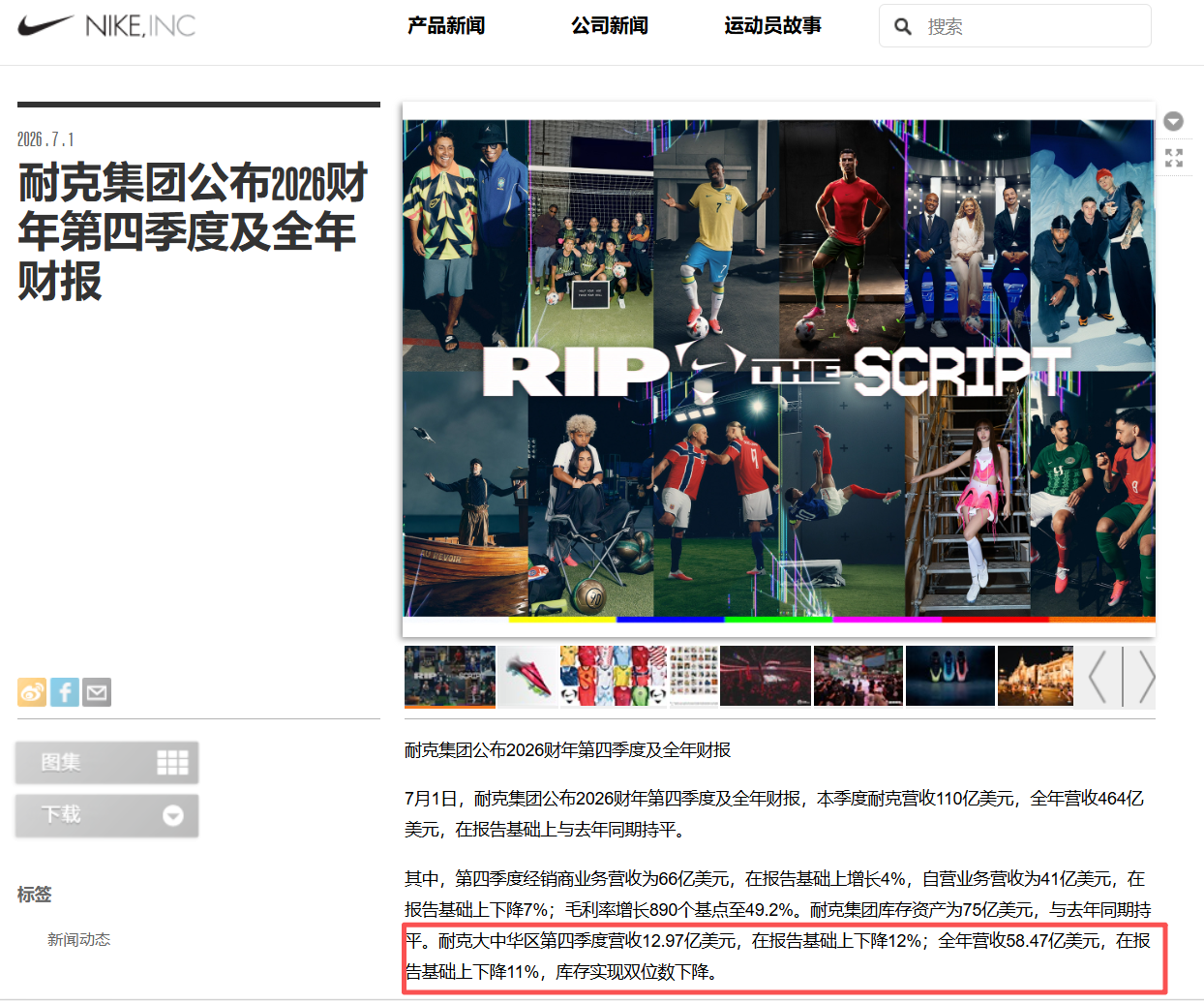Select the small photo grid thumbnail
The width and height of the screenshot is (1204, 1003).
tap(694, 676)
